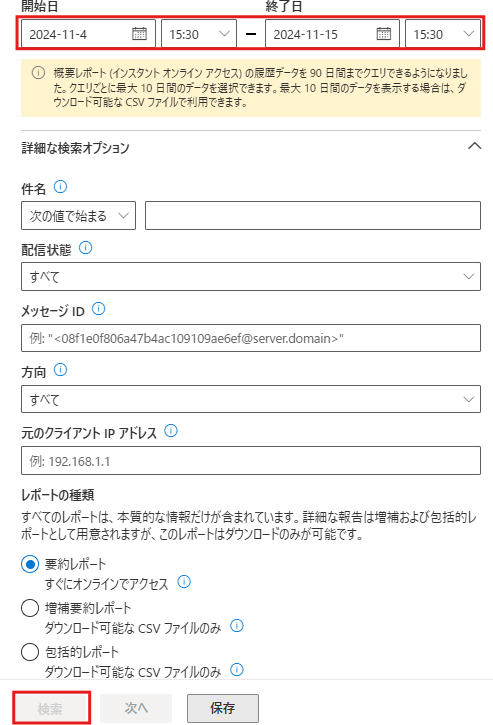Click the メッセージ ID input field
The height and width of the screenshot is (725, 493).
tap(251, 338)
